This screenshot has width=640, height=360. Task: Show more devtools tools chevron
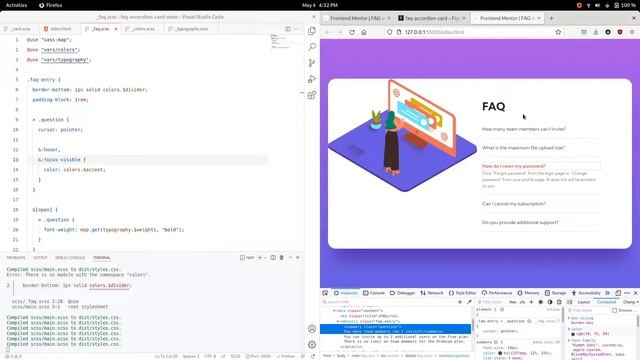click(x=607, y=293)
